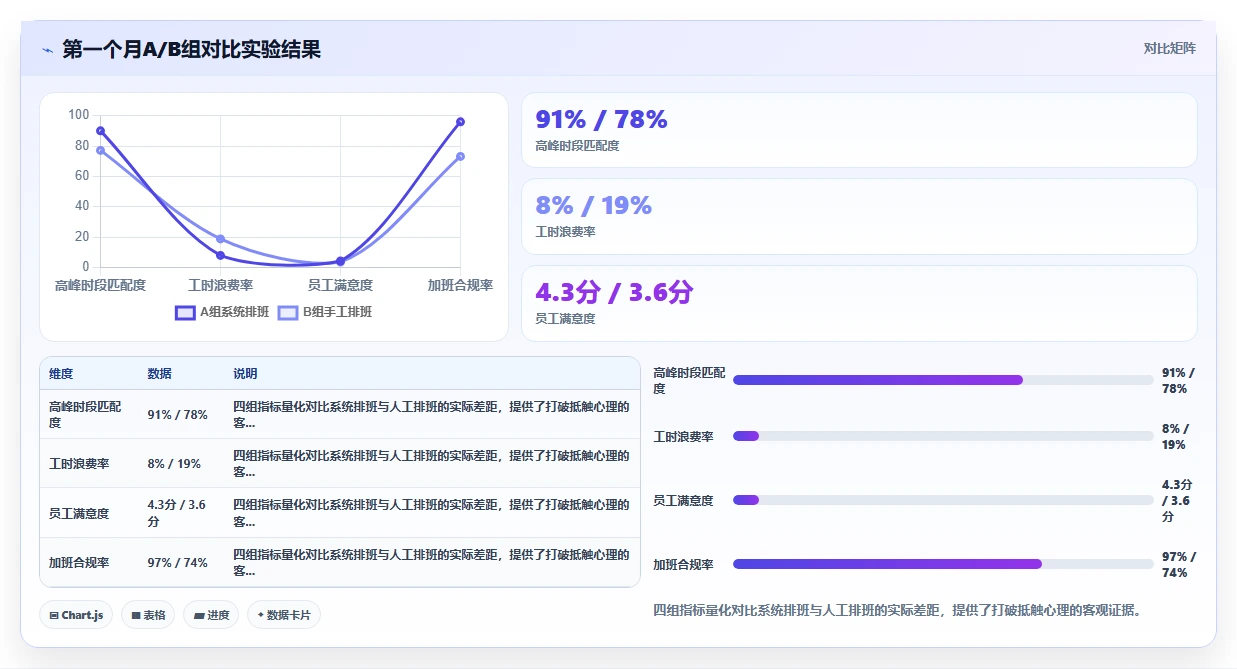The height and width of the screenshot is (669, 1237).
Task: Click the 加班合规率 progress bar
Action: coord(943,564)
